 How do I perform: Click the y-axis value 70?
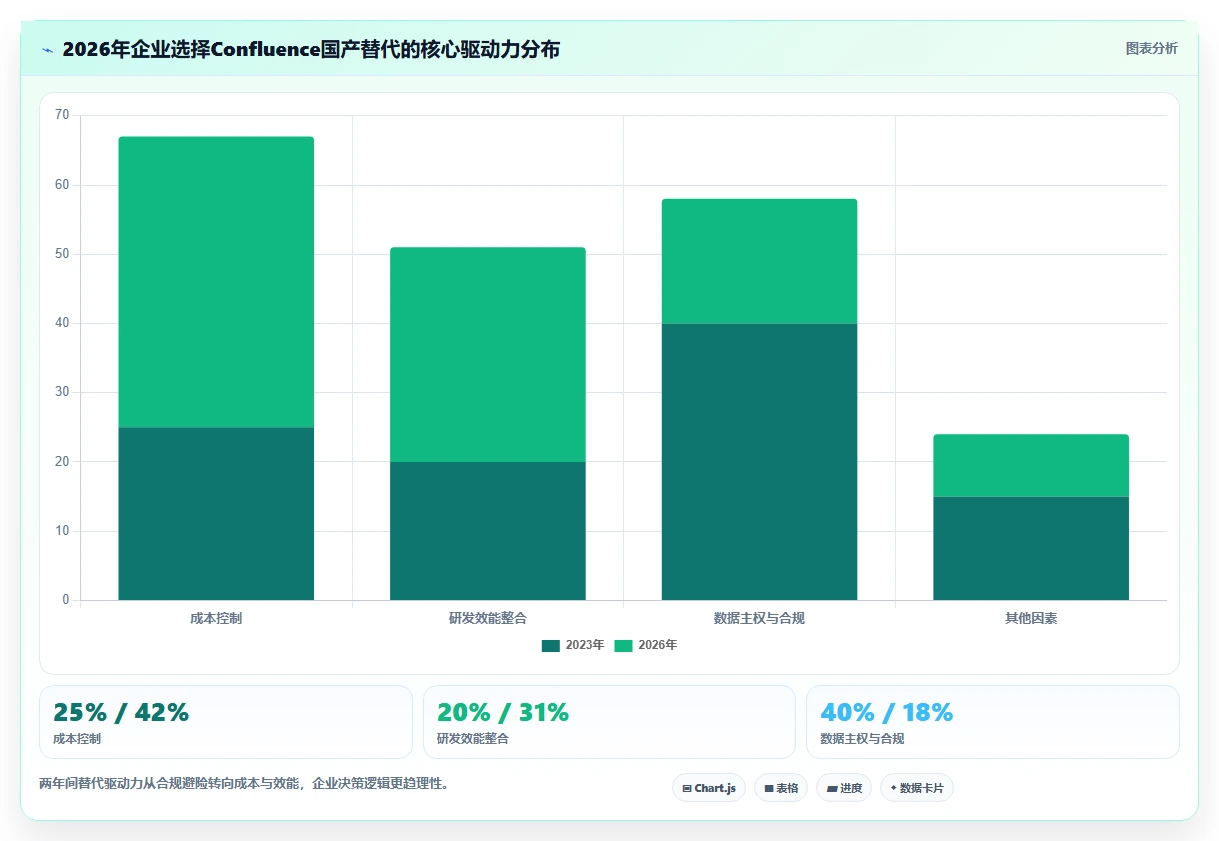[x=62, y=115]
